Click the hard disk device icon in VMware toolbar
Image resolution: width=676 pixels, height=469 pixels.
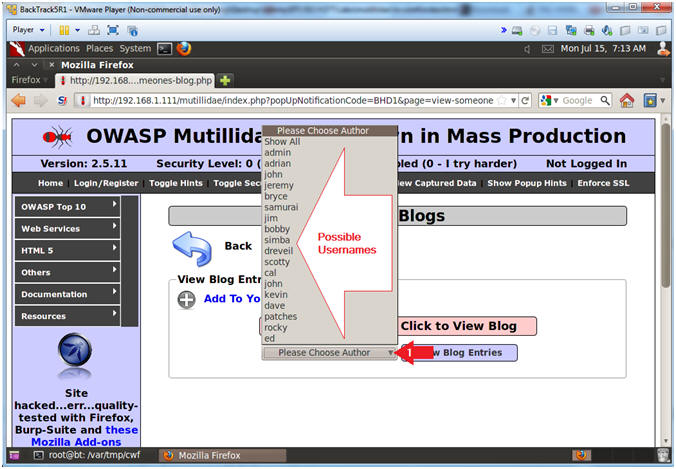[x=516, y=31]
